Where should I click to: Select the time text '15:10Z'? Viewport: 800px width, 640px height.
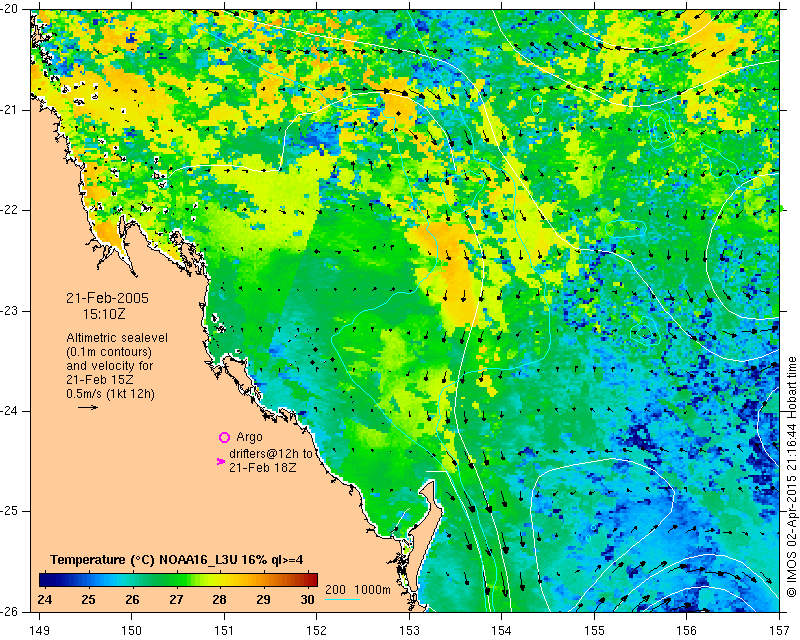104,314
